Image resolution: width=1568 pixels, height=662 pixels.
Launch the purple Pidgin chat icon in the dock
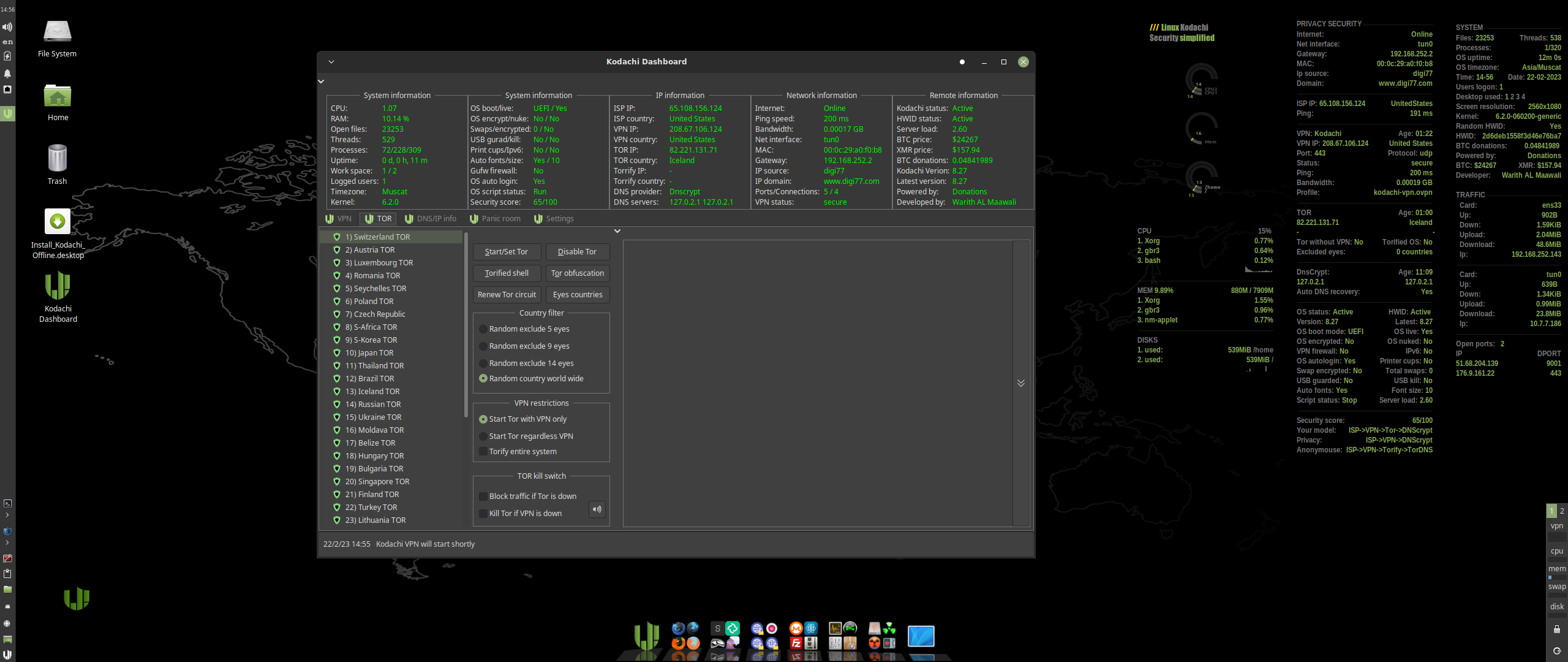(x=733, y=643)
